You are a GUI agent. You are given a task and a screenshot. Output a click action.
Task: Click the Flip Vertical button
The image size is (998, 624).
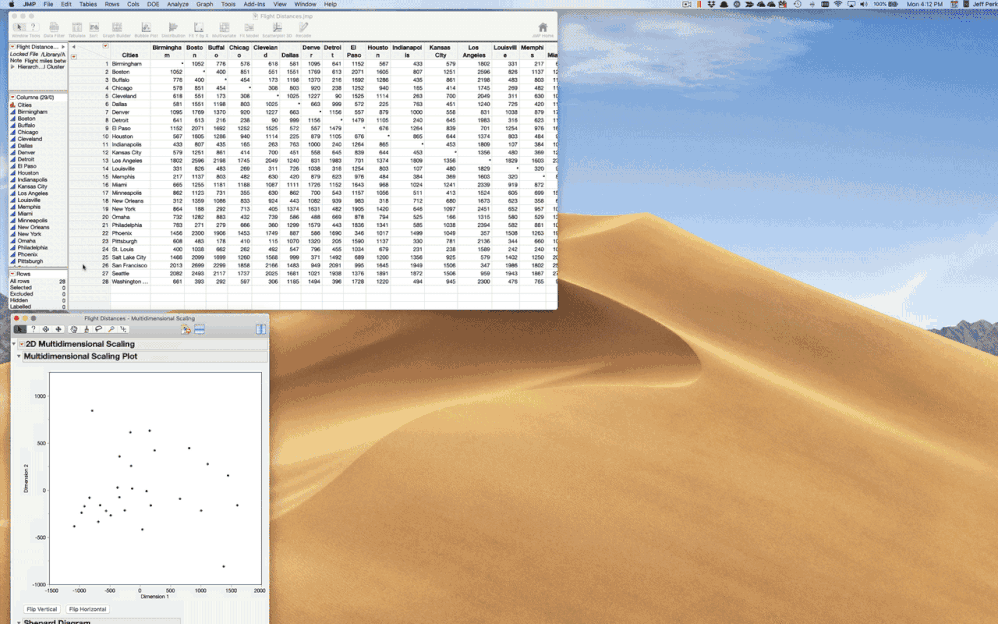[42, 609]
